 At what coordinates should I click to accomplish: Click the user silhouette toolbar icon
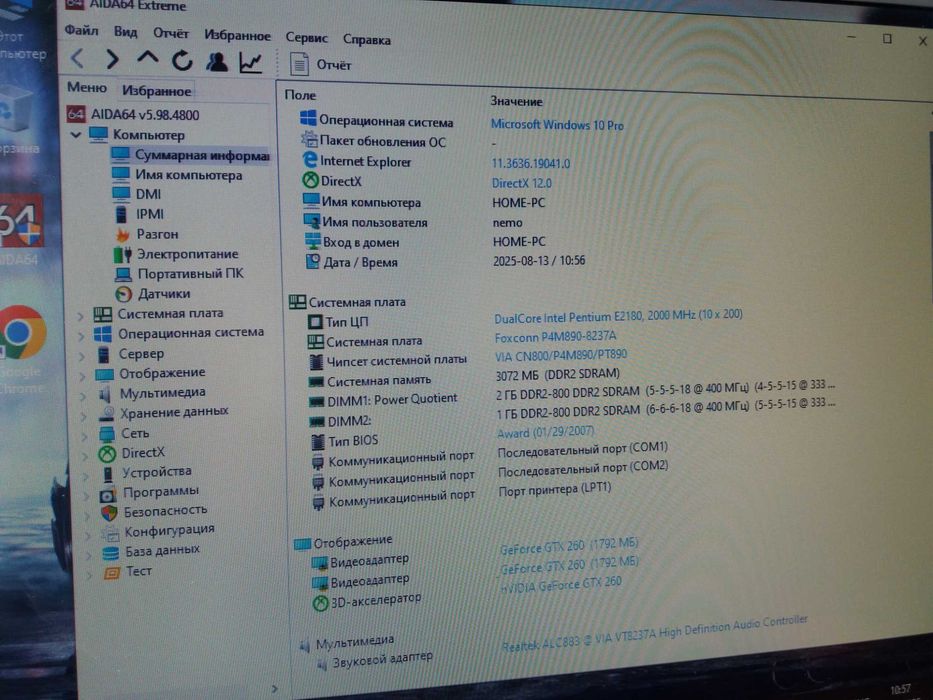[217, 61]
